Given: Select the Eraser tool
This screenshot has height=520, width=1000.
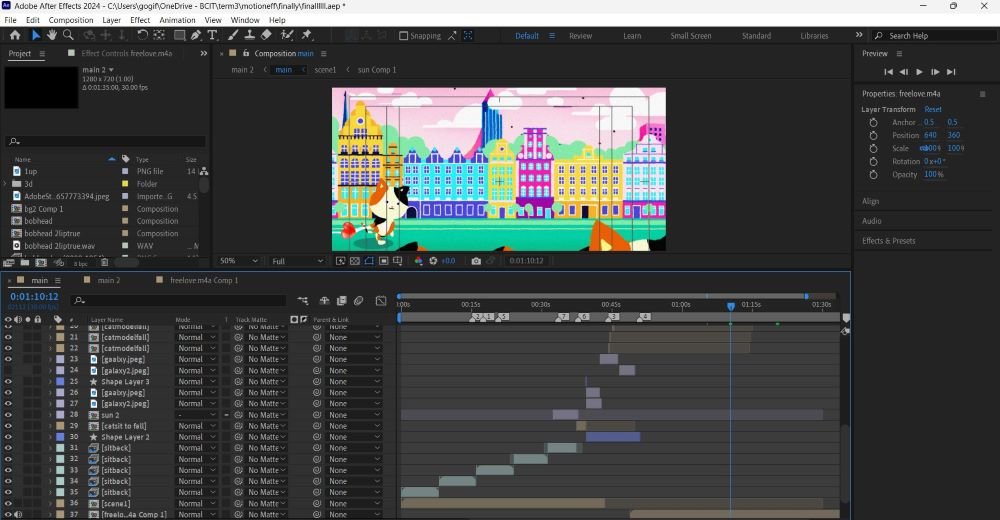Looking at the screenshot, I should pyautogui.click(x=266, y=35).
